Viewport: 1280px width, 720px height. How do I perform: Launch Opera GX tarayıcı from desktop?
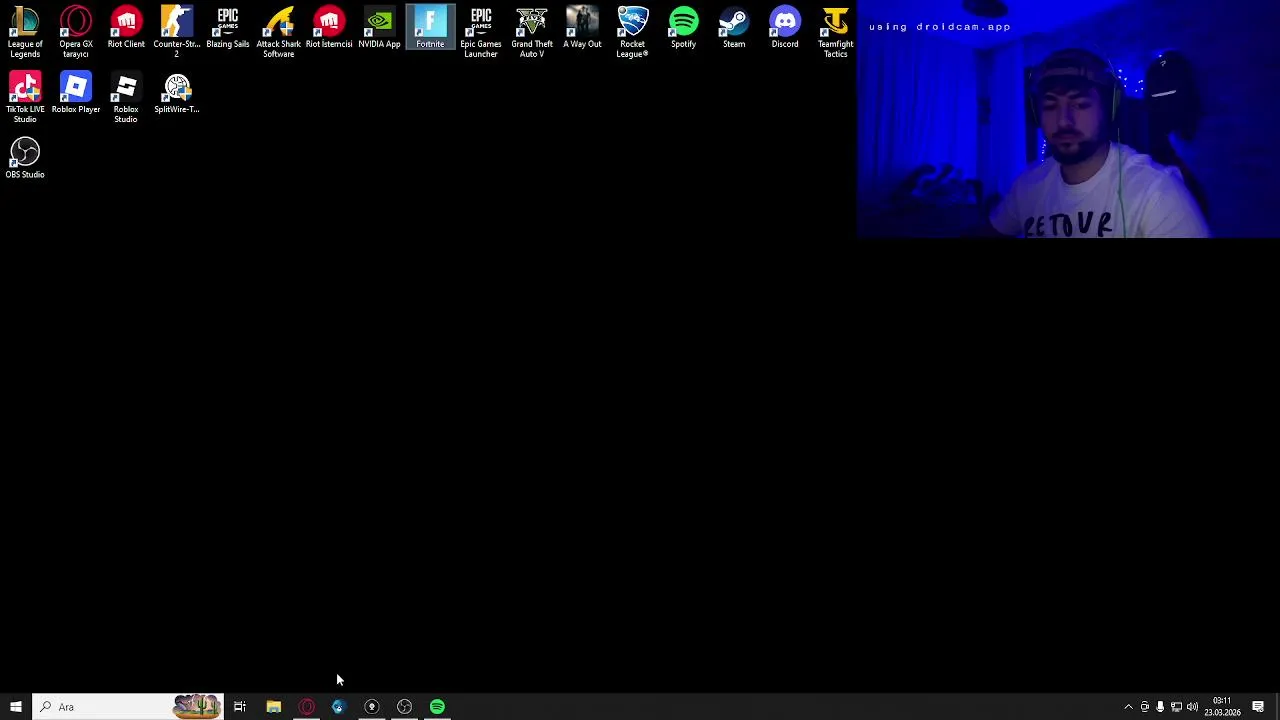pyautogui.click(x=76, y=32)
